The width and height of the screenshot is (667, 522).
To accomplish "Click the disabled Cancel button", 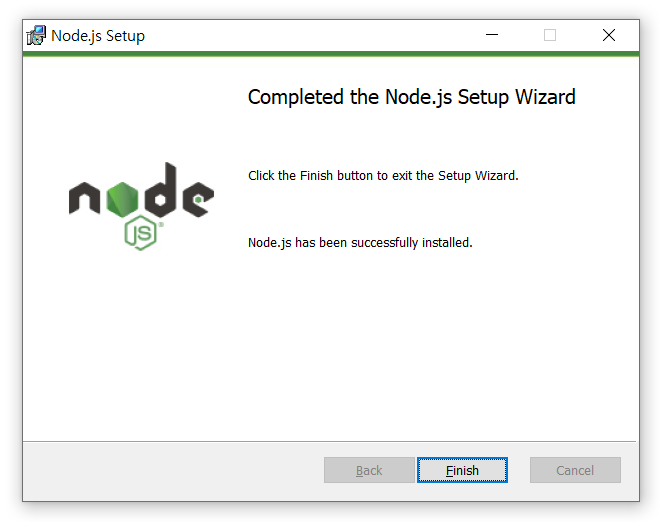I will tap(575, 470).
